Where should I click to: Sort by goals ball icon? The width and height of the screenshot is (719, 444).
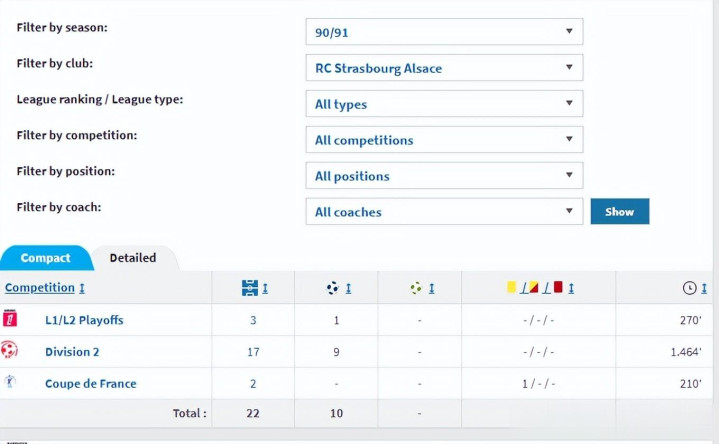(x=333, y=288)
